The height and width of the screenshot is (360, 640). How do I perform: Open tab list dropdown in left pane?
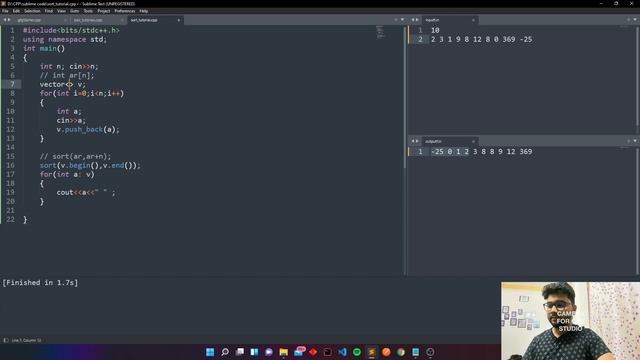402,20
